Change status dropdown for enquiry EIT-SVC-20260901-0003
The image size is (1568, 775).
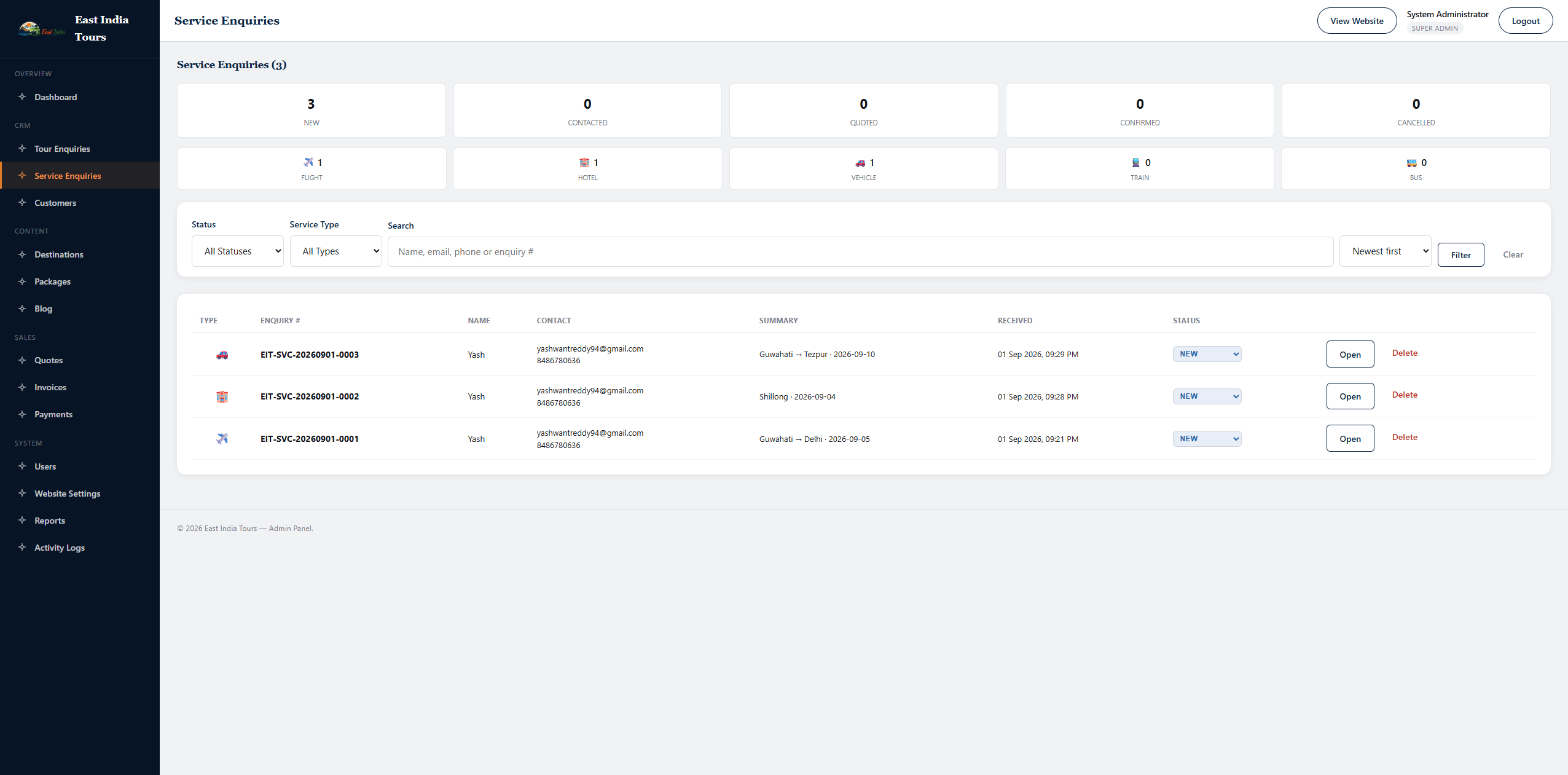click(1207, 354)
